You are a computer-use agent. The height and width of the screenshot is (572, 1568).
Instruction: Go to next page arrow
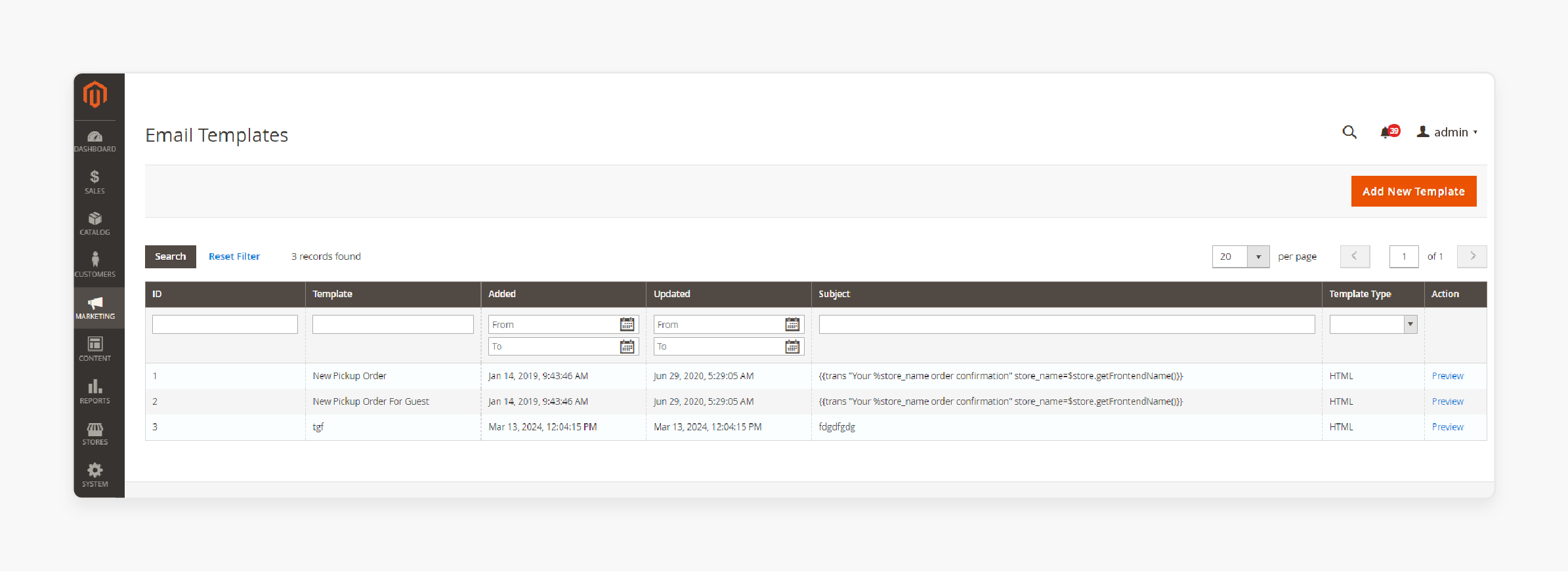pyautogui.click(x=1472, y=256)
